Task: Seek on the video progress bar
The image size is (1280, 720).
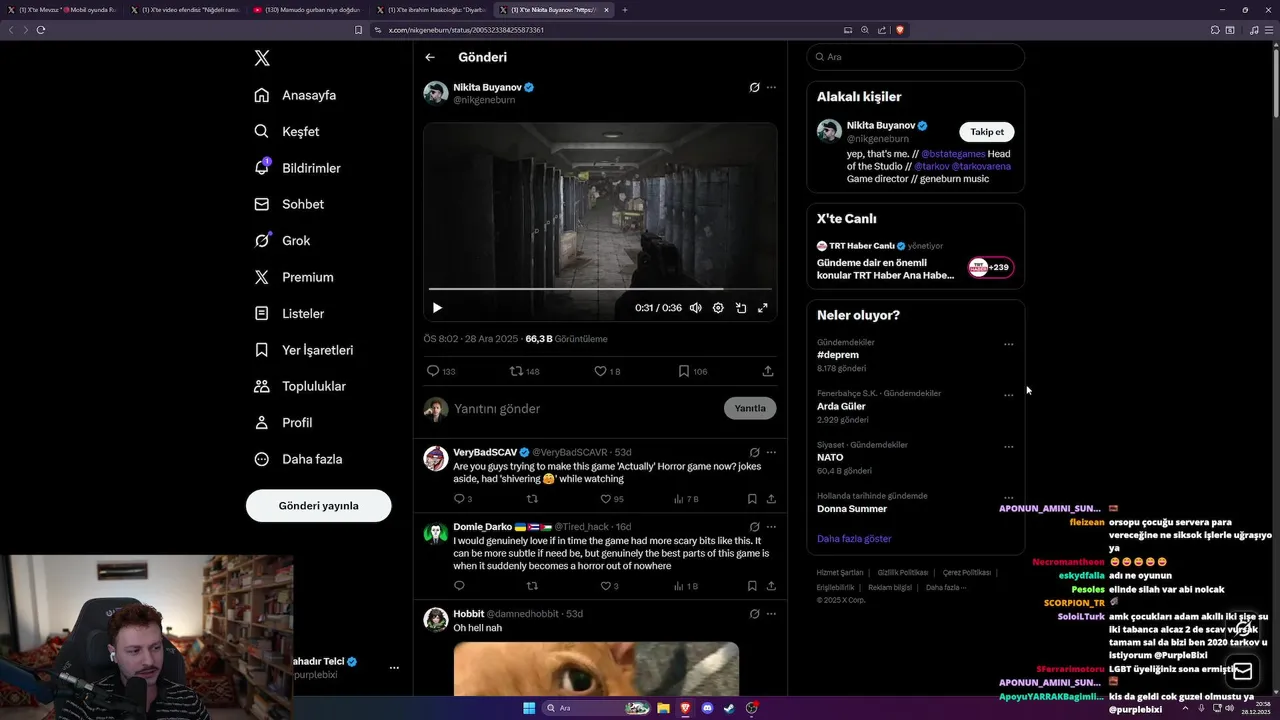Action: tap(600, 289)
